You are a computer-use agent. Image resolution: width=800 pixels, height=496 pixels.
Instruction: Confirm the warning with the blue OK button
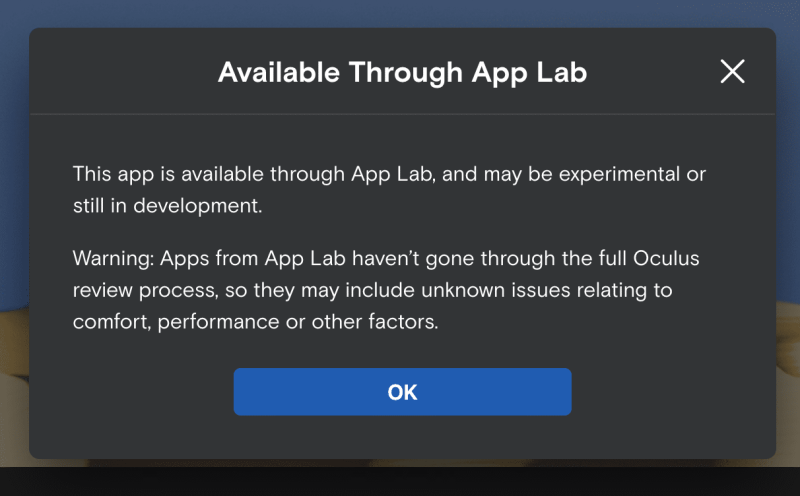point(403,392)
